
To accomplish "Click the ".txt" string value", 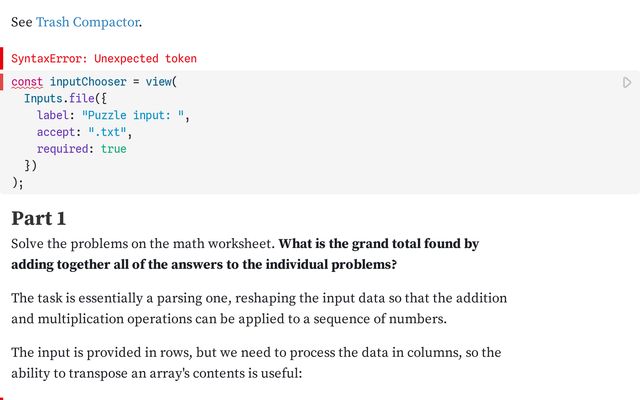I will [x=107, y=132].
